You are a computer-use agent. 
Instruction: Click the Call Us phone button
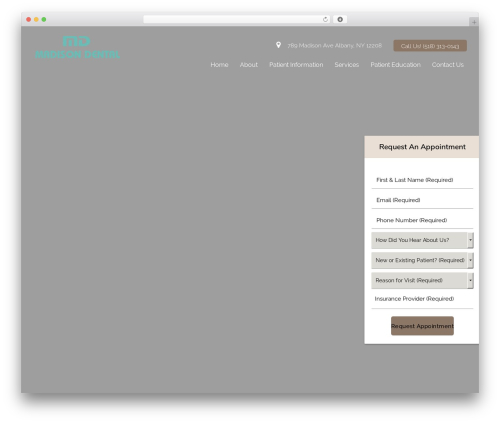(x=430, y=46)
